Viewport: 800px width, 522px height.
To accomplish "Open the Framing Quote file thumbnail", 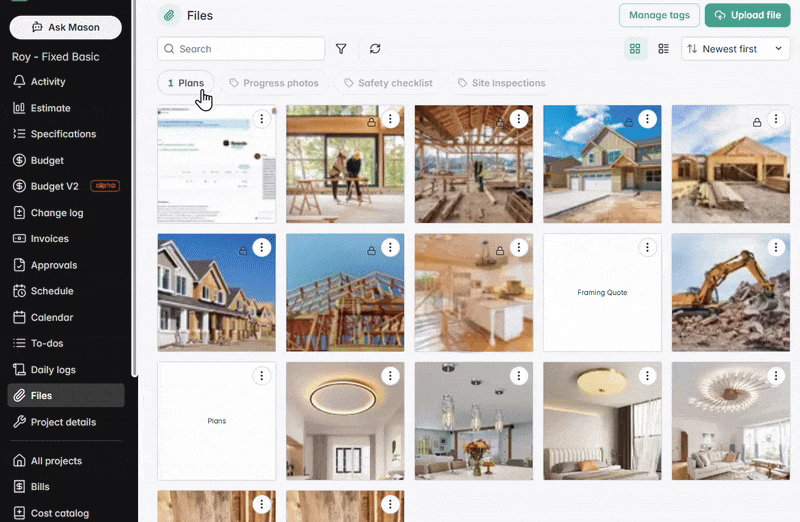I will pyautogui.click(x=602, y=293).
